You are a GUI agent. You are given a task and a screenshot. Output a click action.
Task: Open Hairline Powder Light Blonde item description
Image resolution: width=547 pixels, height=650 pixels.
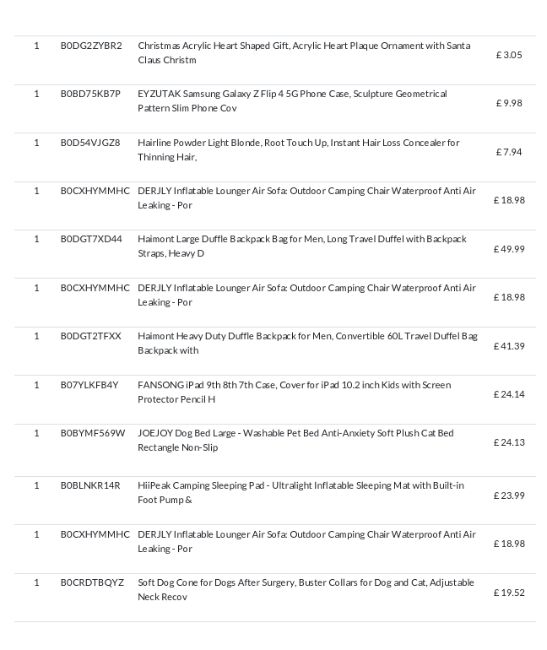tap(298, 150)
